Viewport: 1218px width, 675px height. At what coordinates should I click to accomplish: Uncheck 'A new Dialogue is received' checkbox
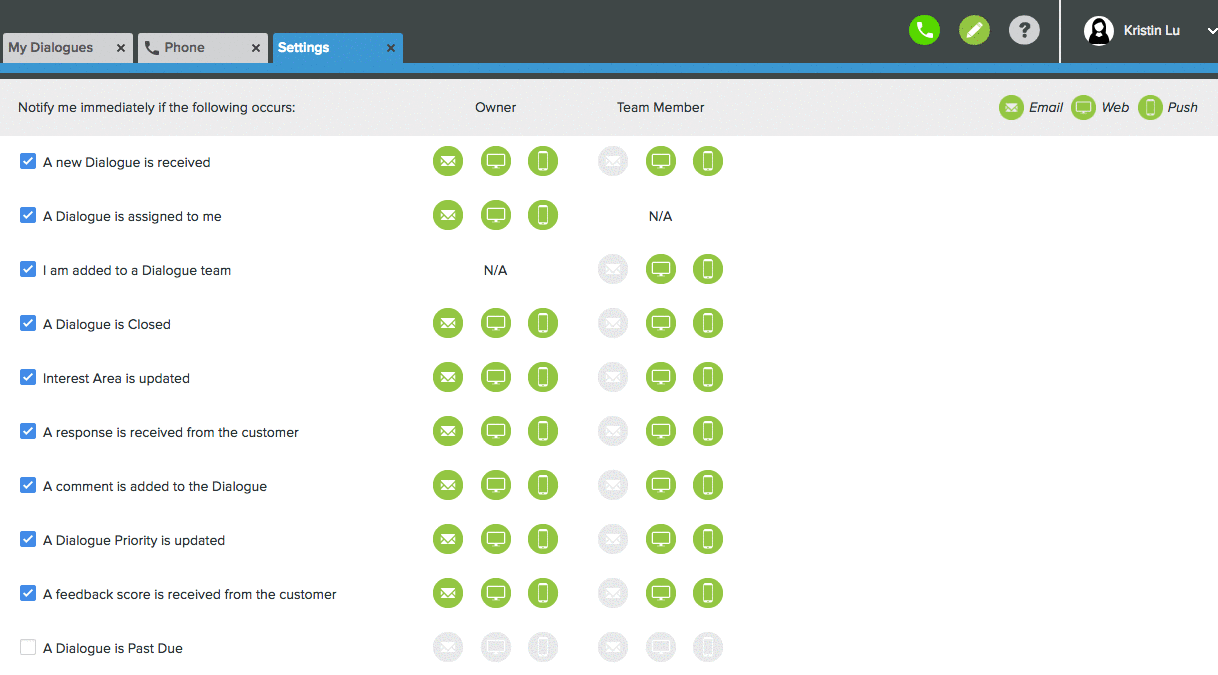tap(28, 161)
